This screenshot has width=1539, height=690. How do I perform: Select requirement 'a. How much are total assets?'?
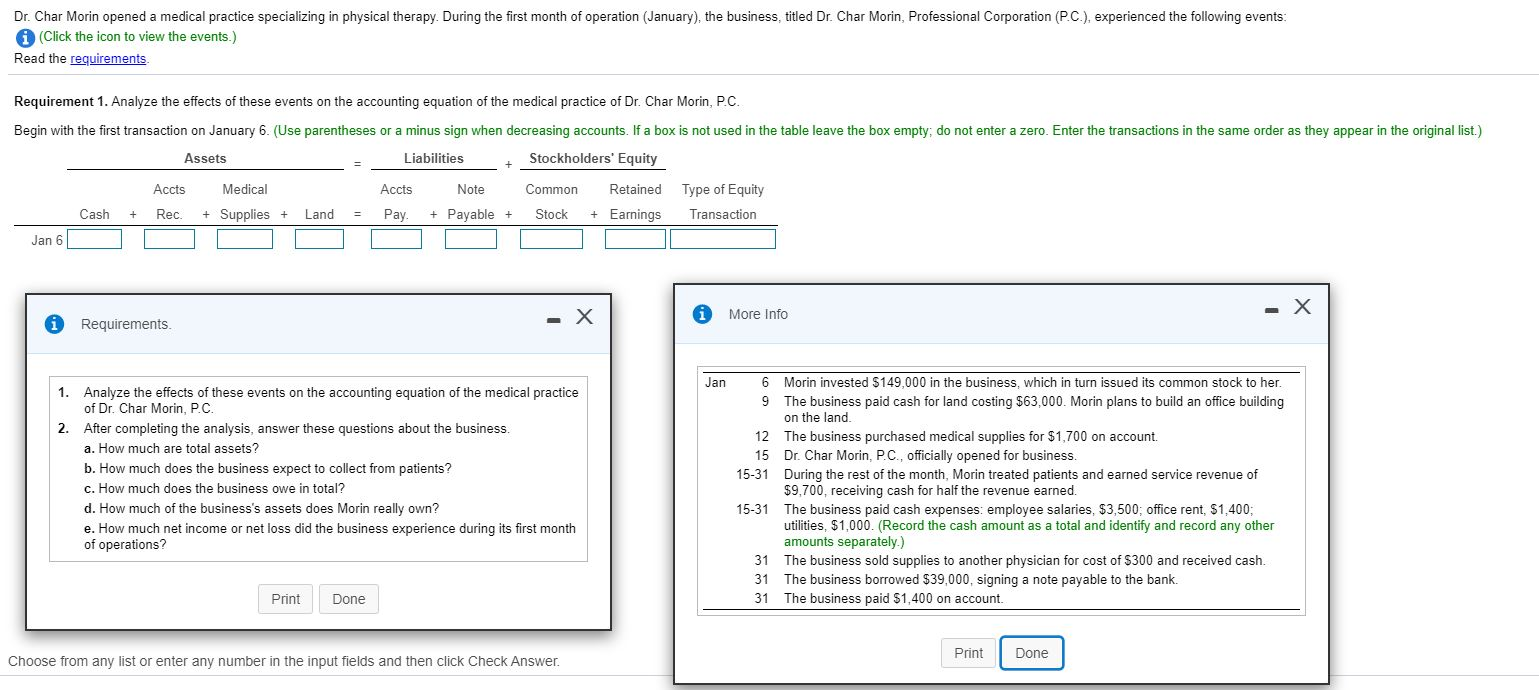[172, 448]
